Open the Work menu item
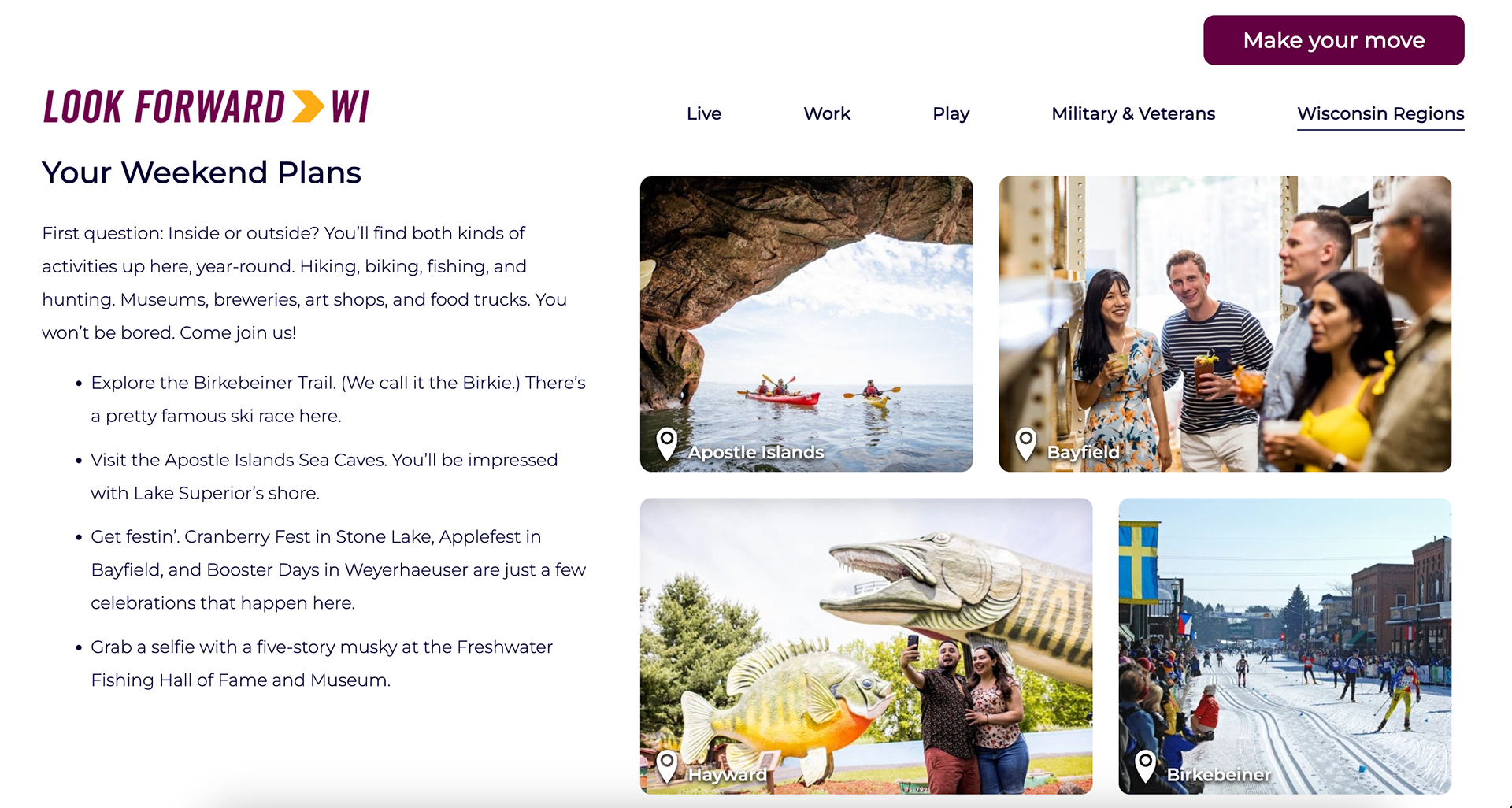1512x808 pixels. pos(827,113)
